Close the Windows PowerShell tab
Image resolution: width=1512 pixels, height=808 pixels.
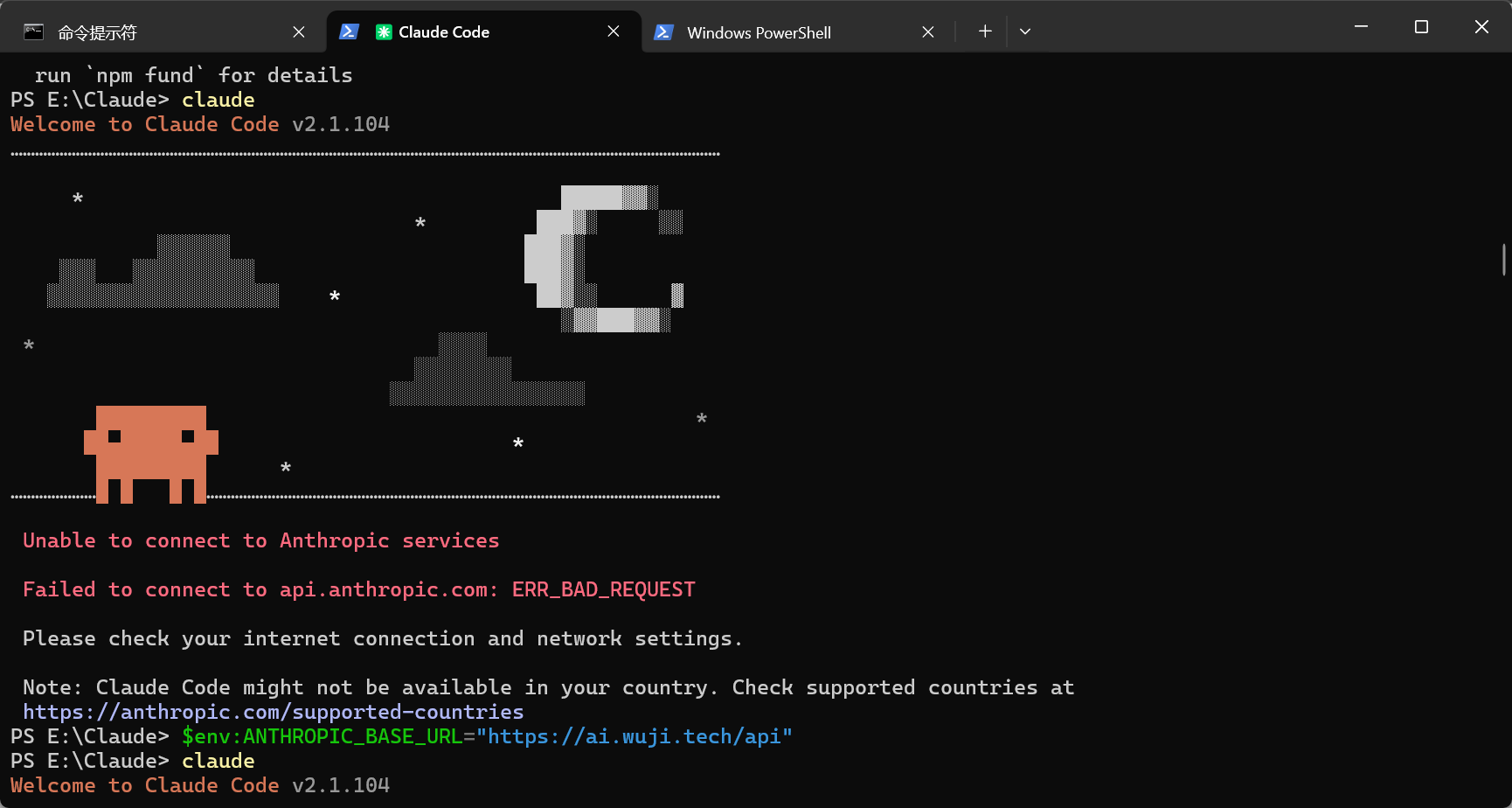coord(928,32)
